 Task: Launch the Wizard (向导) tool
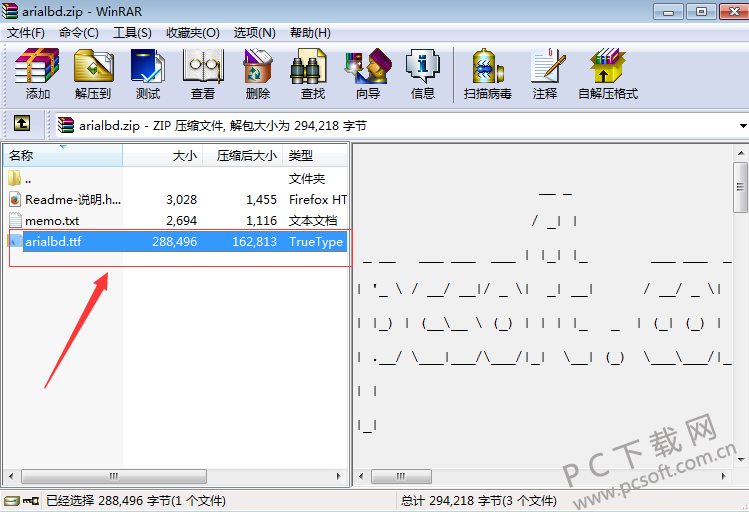pos(368,74)
